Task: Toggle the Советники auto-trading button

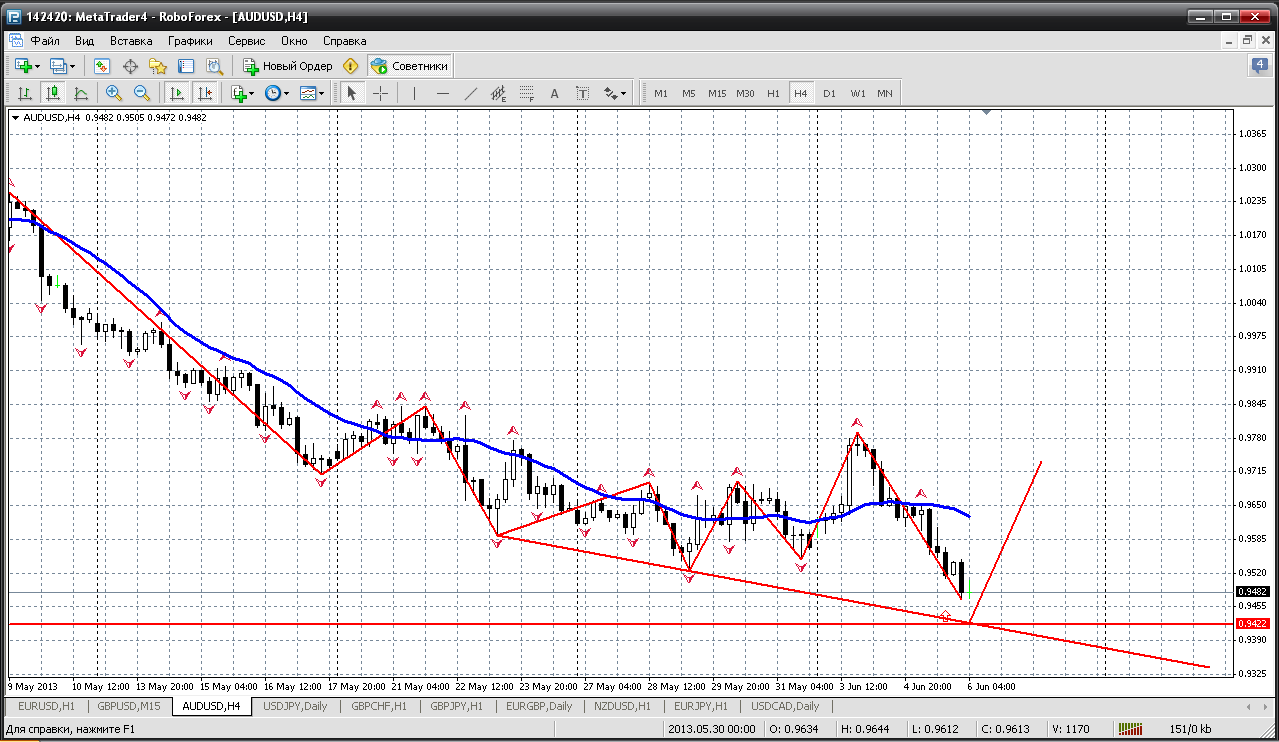Action: 410,66
